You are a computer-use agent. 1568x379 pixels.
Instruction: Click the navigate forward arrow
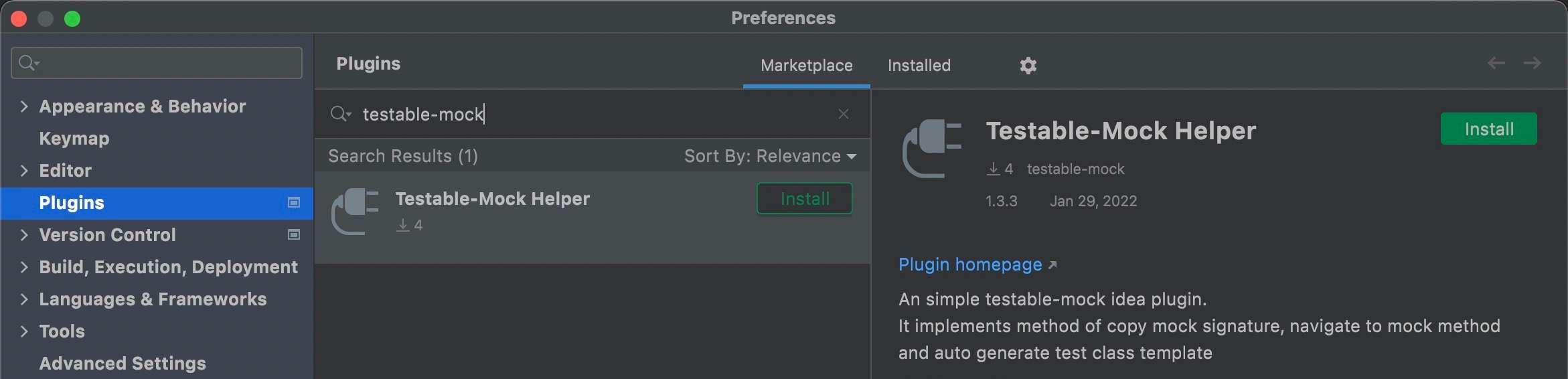pos(1532,63)
